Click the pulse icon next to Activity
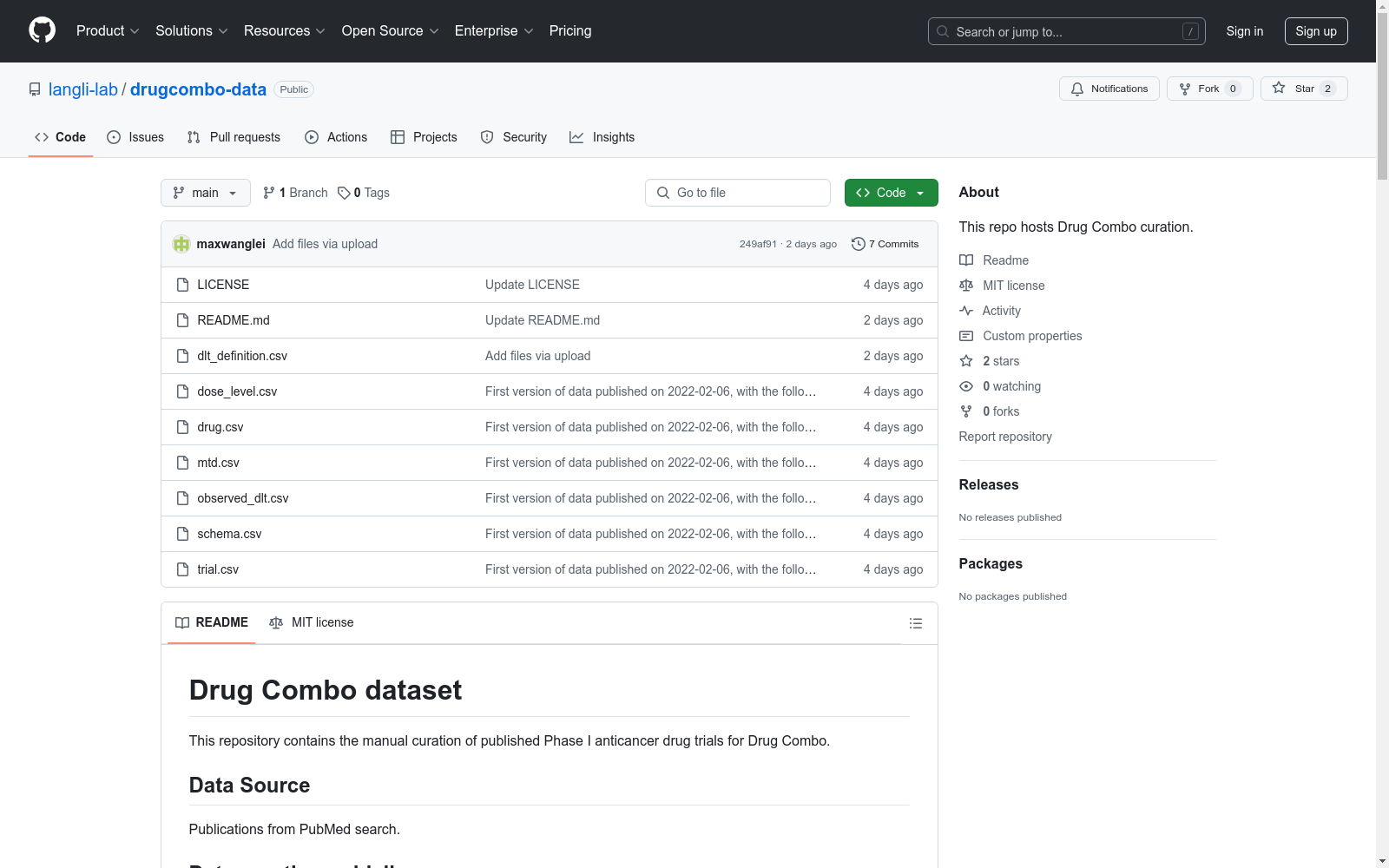Image resolution: width=1389 pixels, height=868 pixels. 966,311
